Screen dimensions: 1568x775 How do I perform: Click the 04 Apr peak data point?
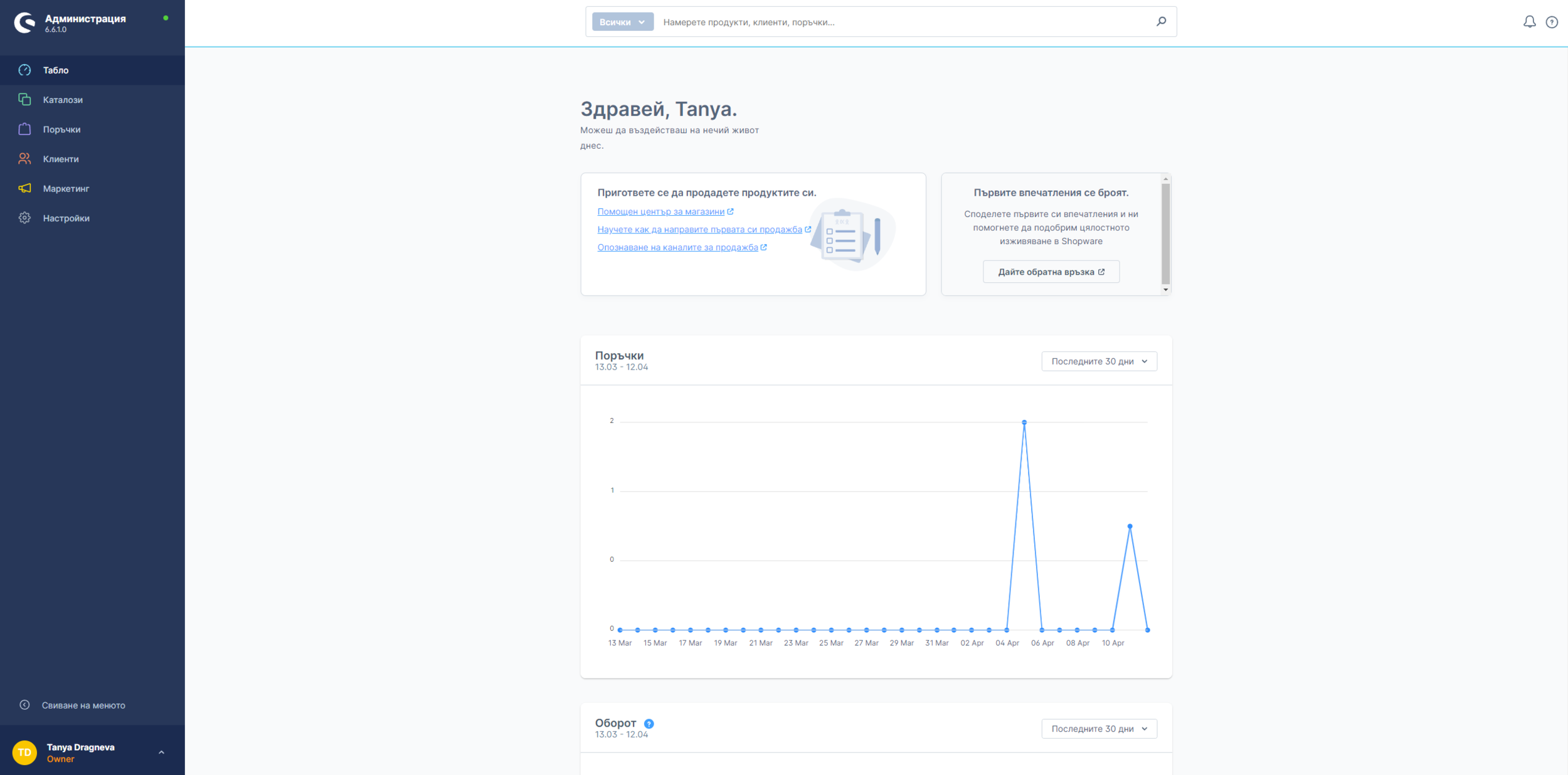(1024, 422)
